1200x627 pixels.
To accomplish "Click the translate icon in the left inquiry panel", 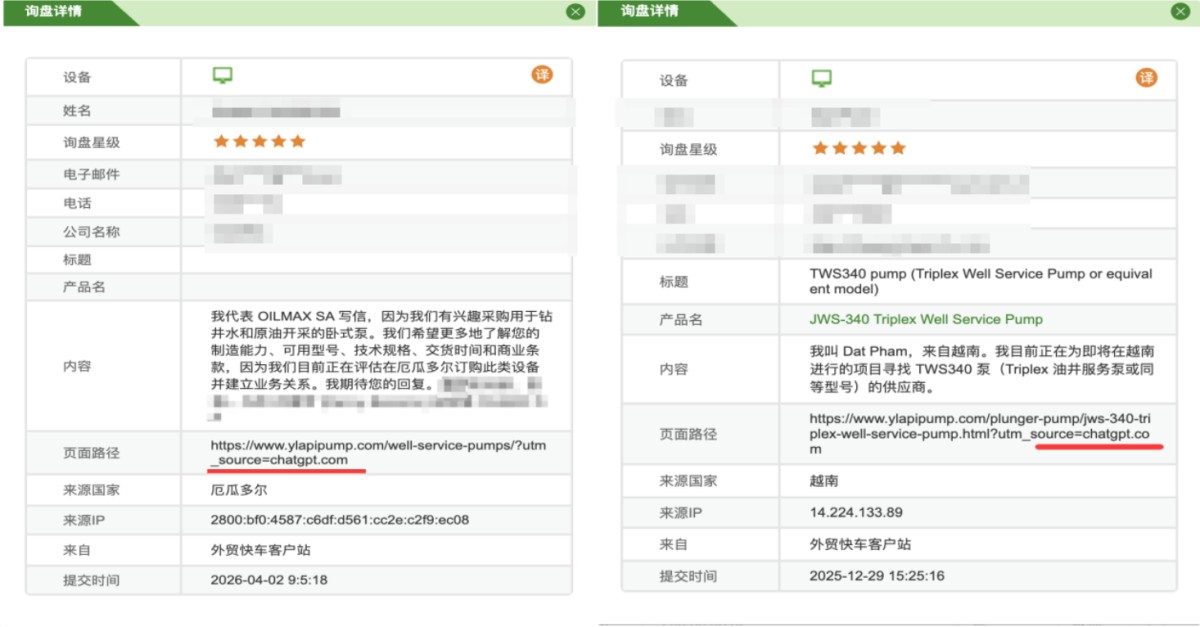I will point(542,75).
